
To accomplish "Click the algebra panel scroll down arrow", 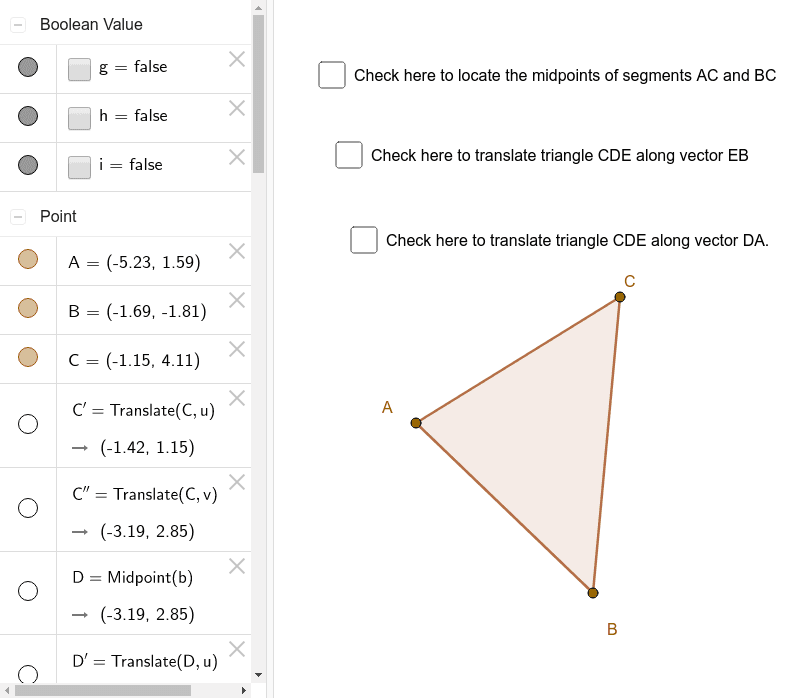I will coord(258,675).
